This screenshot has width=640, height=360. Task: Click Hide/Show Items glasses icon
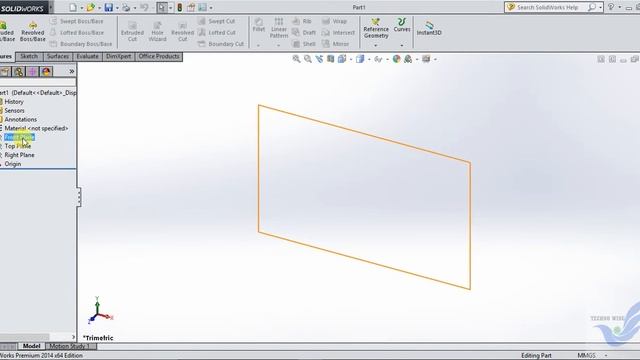[x=378, y=59]
